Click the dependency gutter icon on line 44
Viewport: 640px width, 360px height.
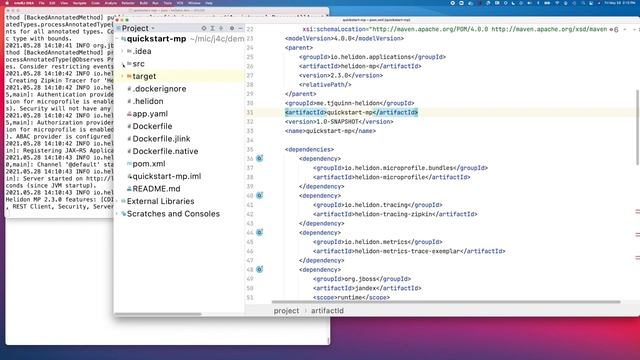click(x=259, y=233)
